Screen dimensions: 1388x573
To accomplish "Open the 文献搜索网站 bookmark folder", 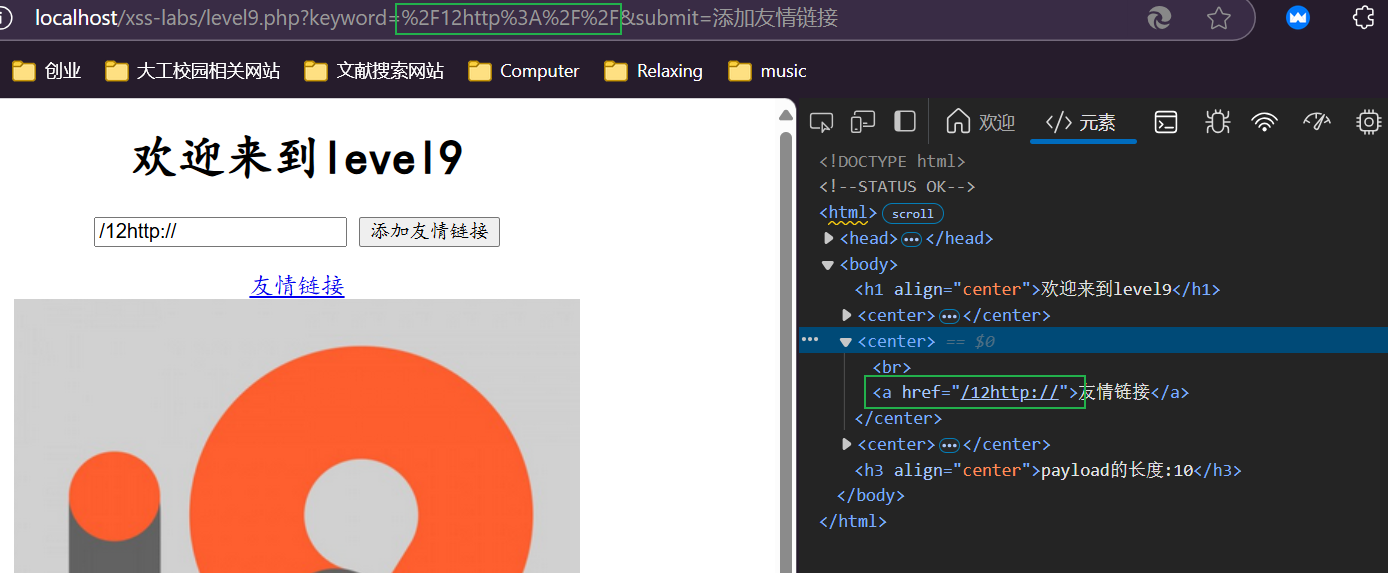I will (374, 71).
